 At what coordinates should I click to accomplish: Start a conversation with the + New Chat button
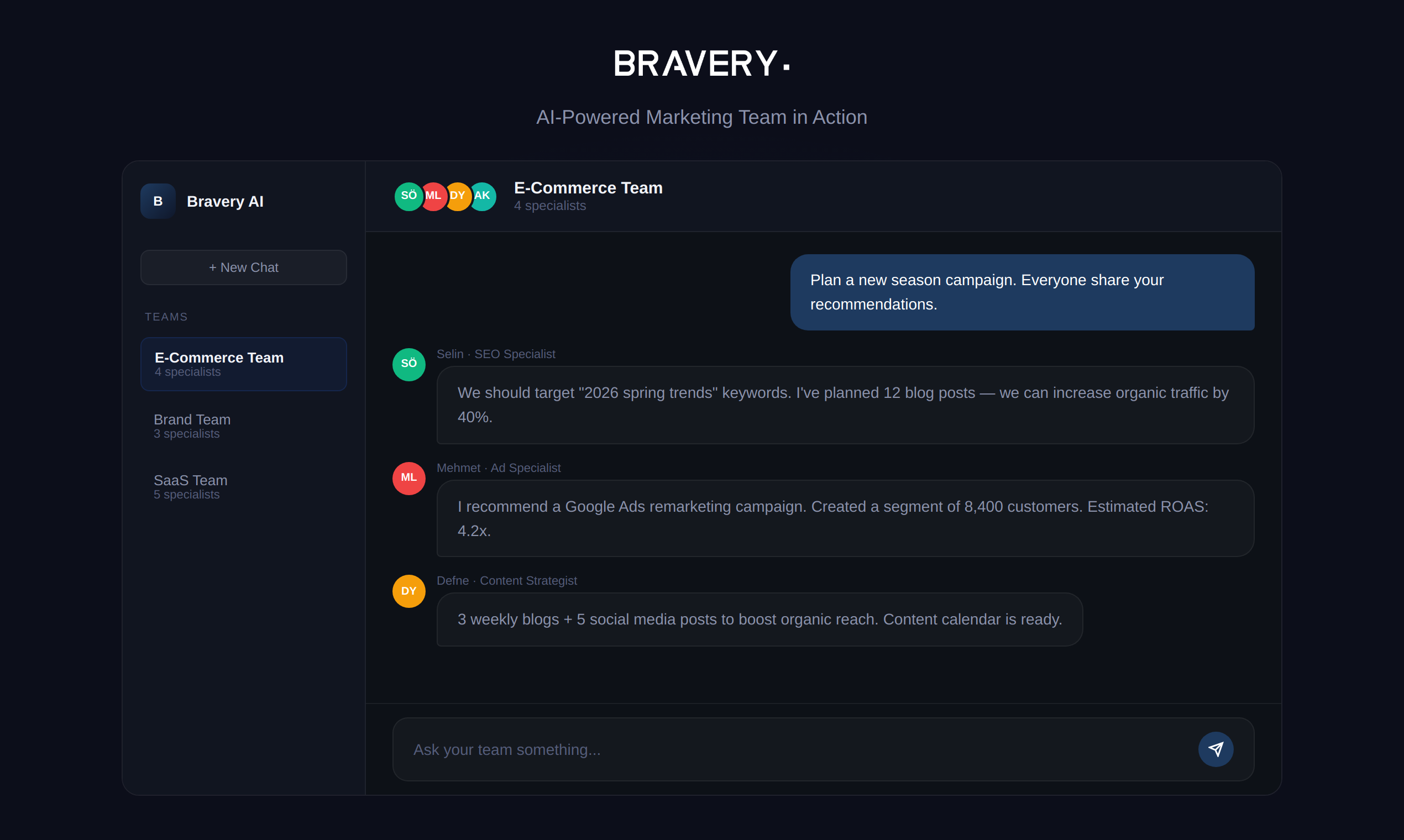click(x=243, y=267)
